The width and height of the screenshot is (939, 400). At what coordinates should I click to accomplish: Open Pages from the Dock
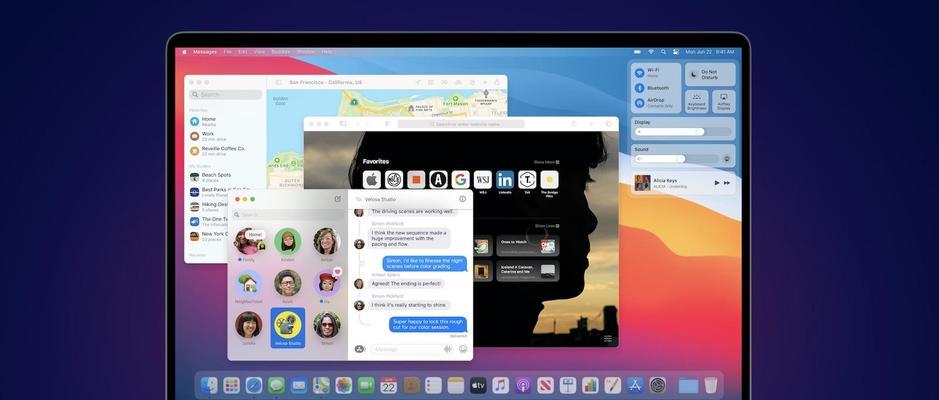pos(613,385)
